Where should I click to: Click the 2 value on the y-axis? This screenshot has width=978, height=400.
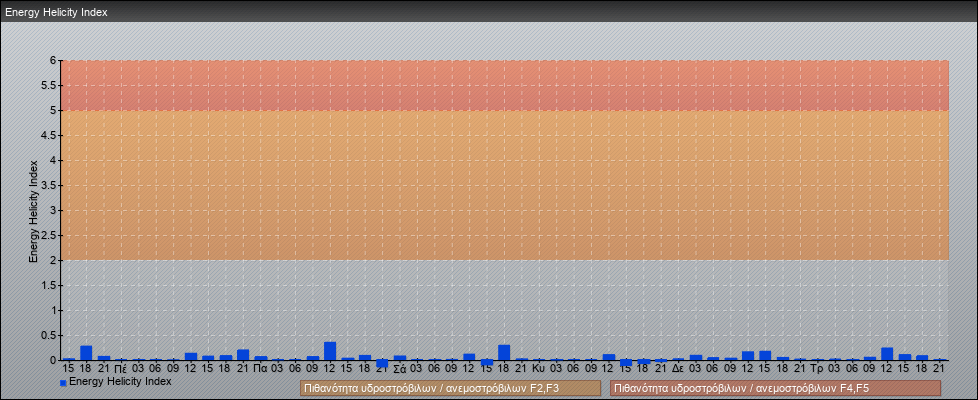(x=54, y=260)
